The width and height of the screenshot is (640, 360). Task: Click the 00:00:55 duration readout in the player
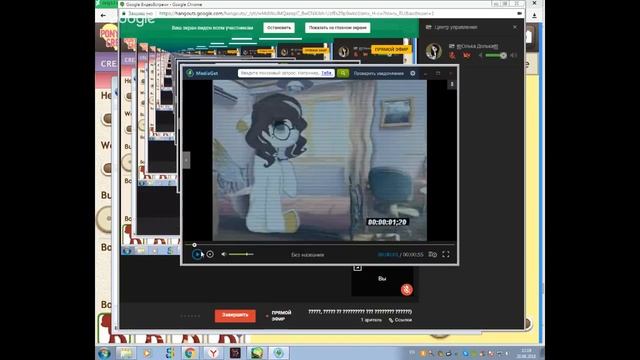point(413,255)
